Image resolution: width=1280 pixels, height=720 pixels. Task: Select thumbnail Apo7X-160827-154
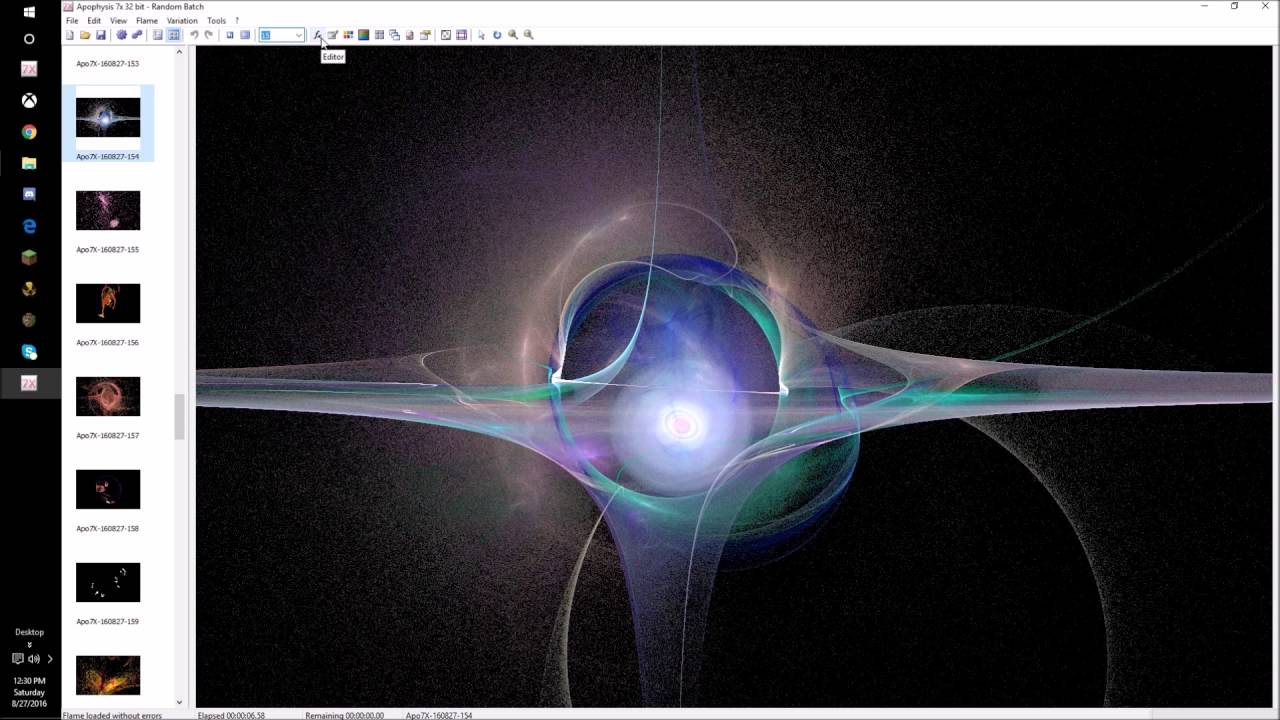coord(108,117)
